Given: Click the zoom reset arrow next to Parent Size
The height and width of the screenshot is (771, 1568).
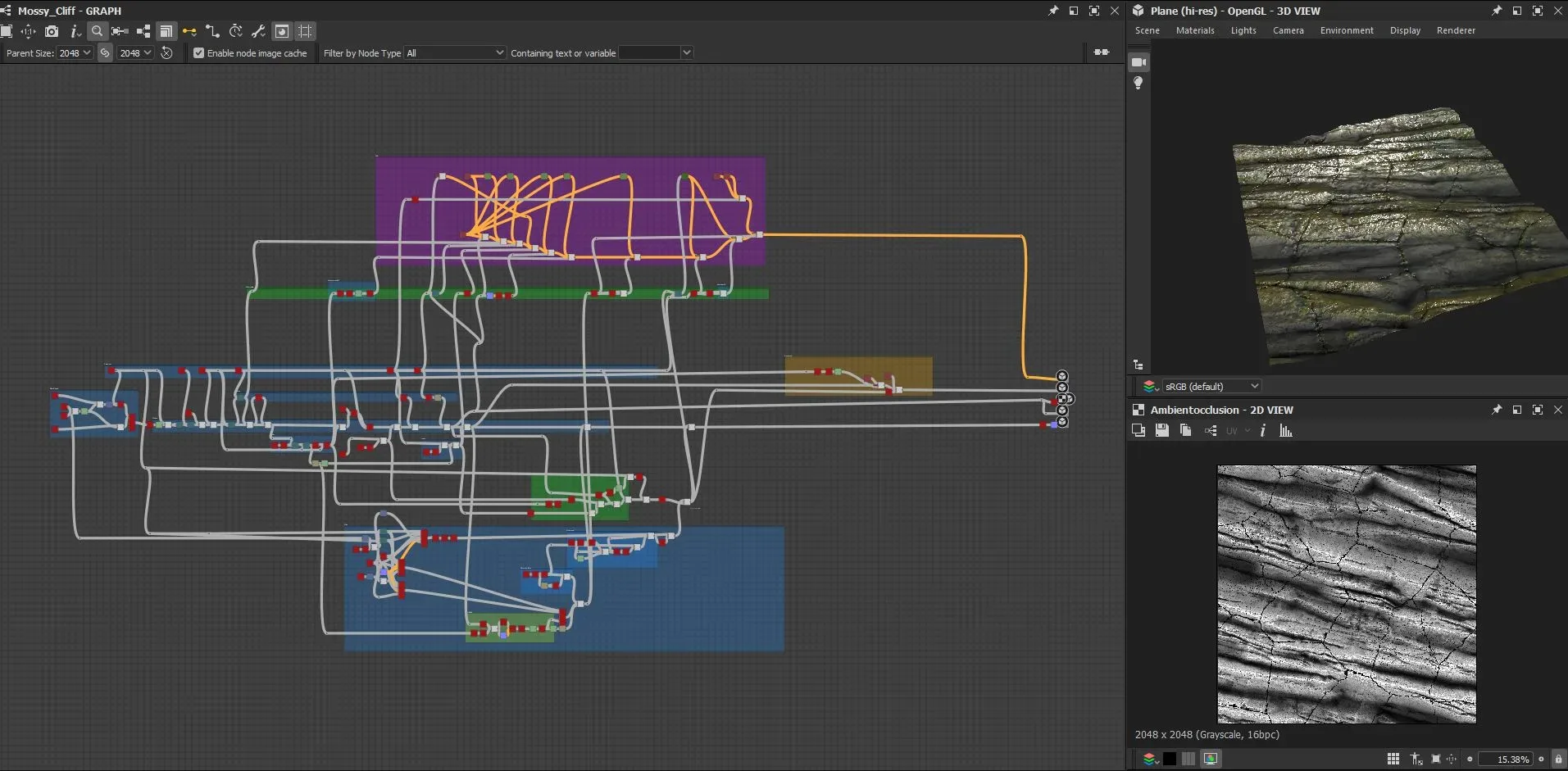Looking at the screenshot, I should coord(167,52).
